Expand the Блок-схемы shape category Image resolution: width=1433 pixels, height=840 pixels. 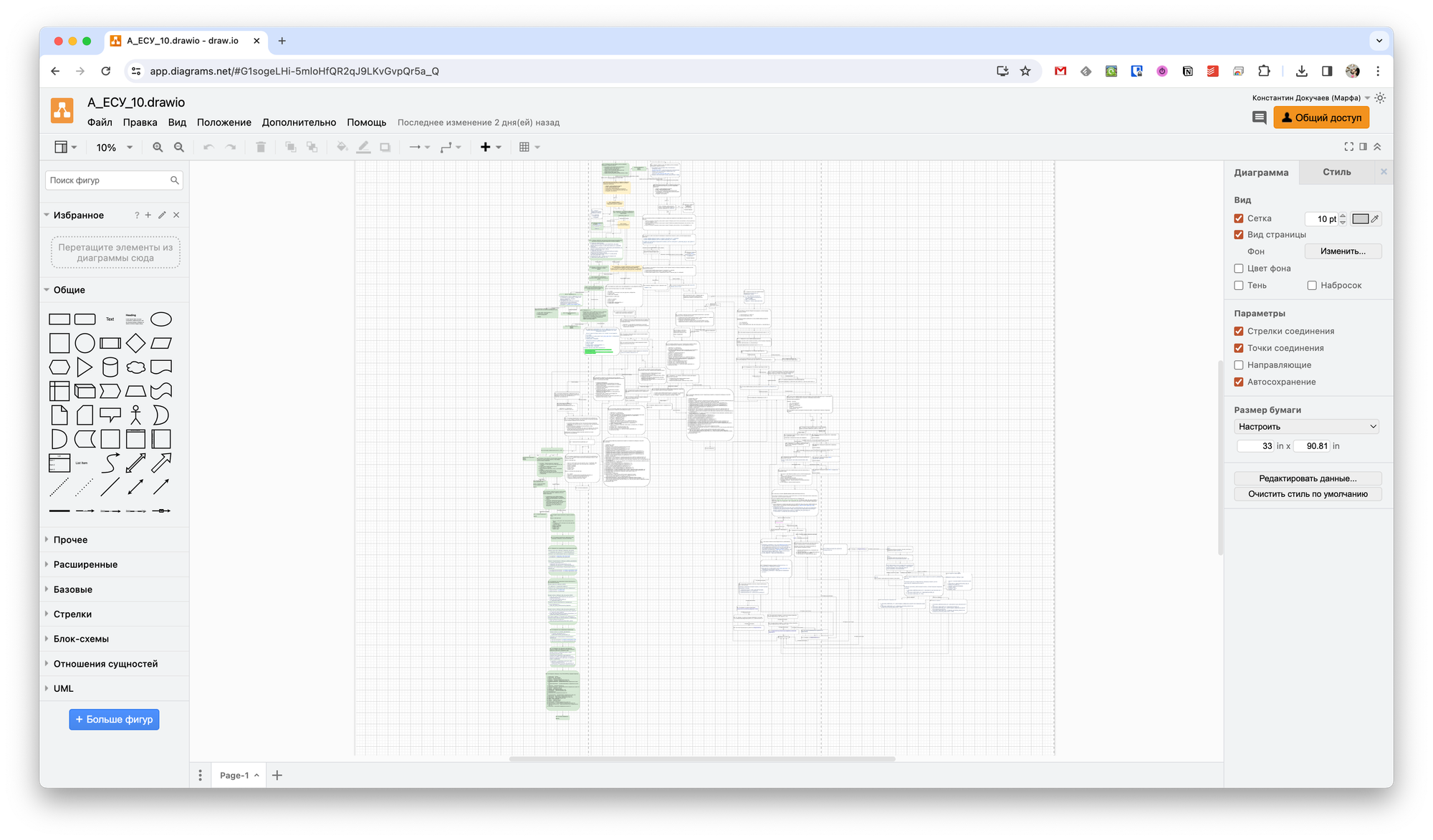coord(81,639)
